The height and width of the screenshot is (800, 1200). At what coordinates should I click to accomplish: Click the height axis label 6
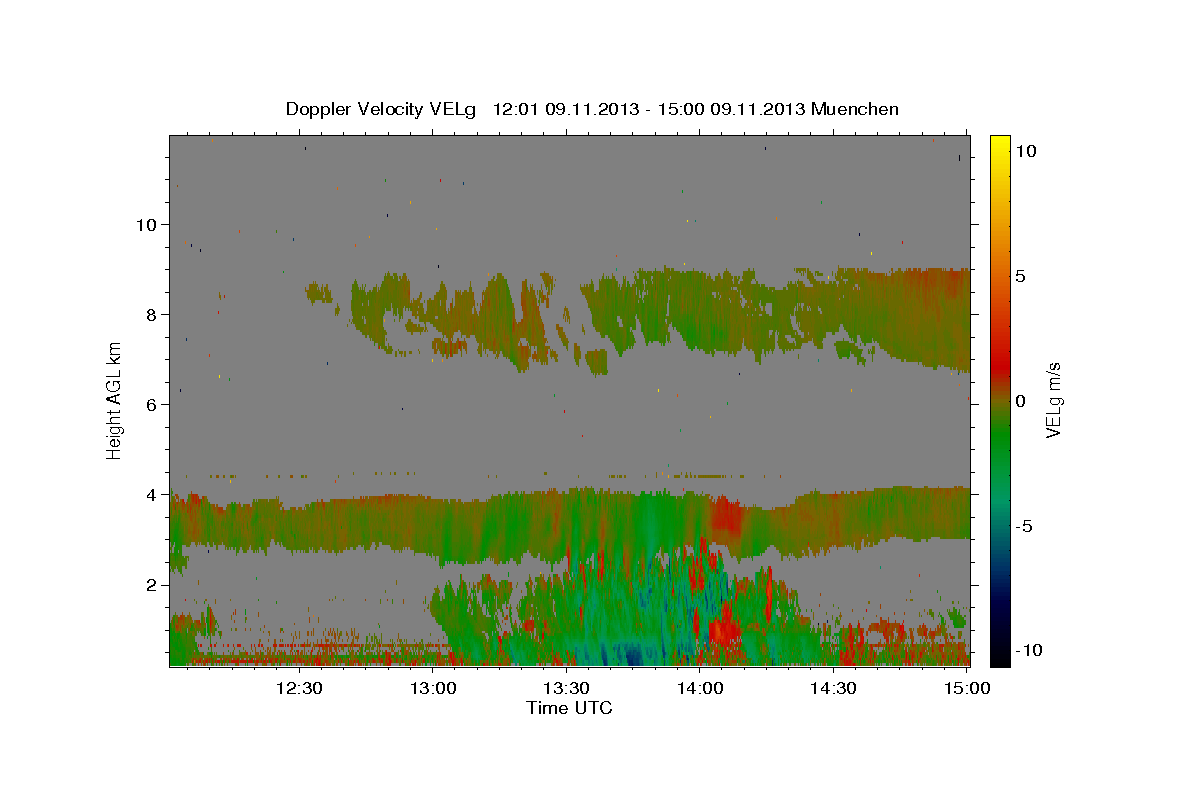pyautogui.click(x=152, y=404)
